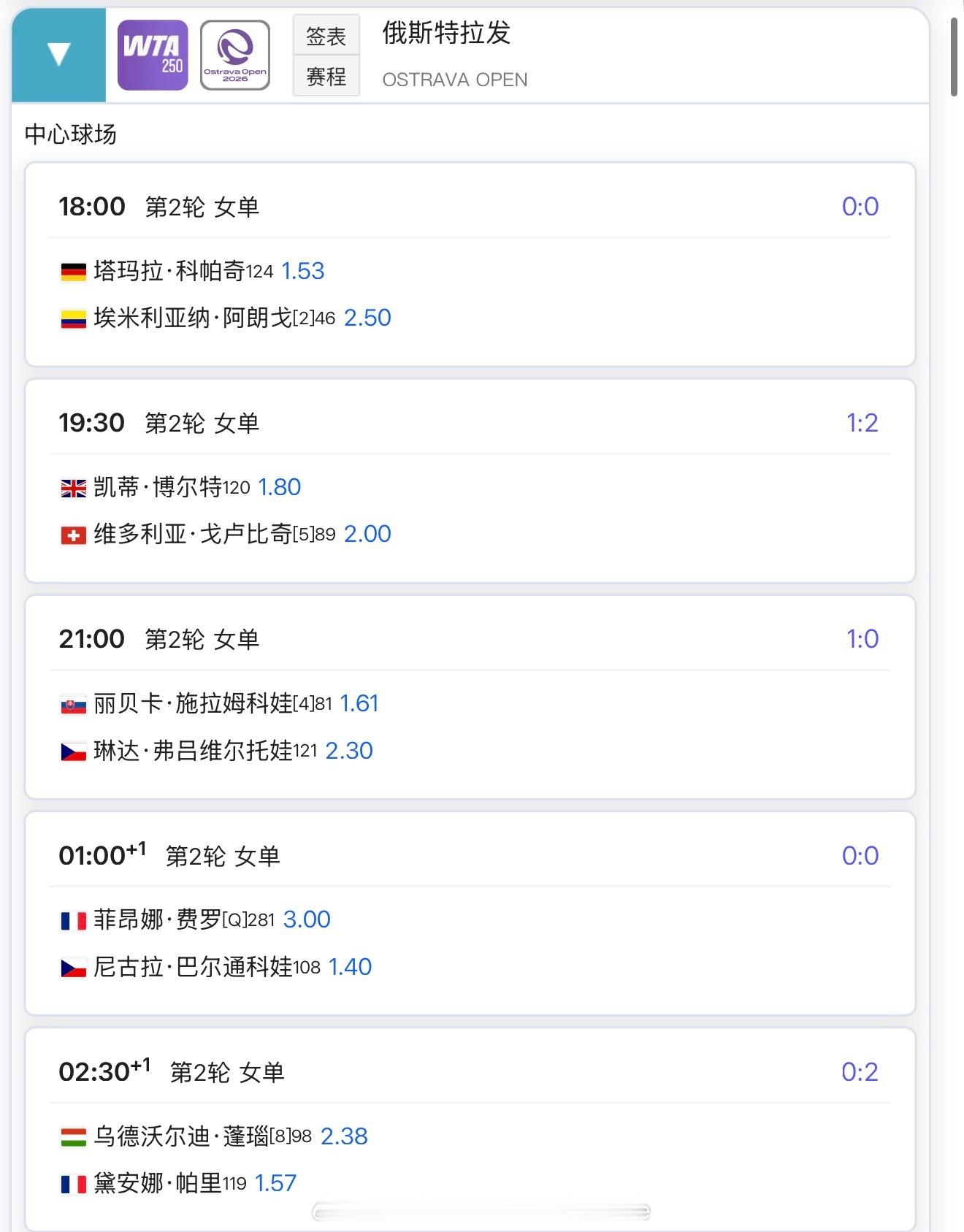Collapse the tournament with the white triangle

point(58,54)
